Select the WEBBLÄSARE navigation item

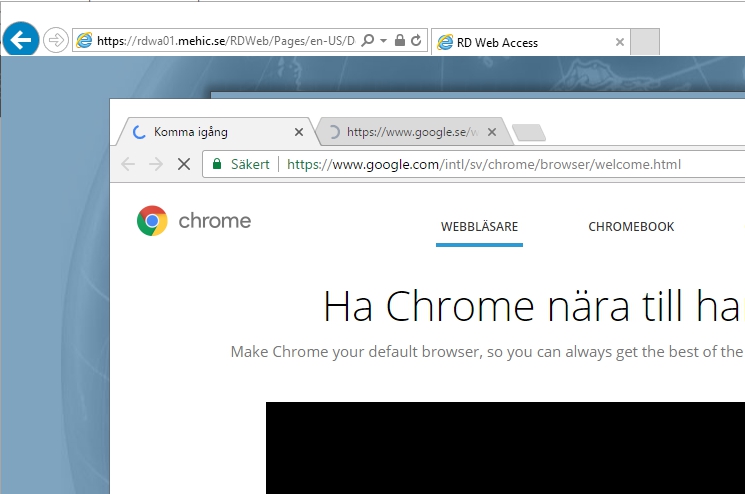479,227
